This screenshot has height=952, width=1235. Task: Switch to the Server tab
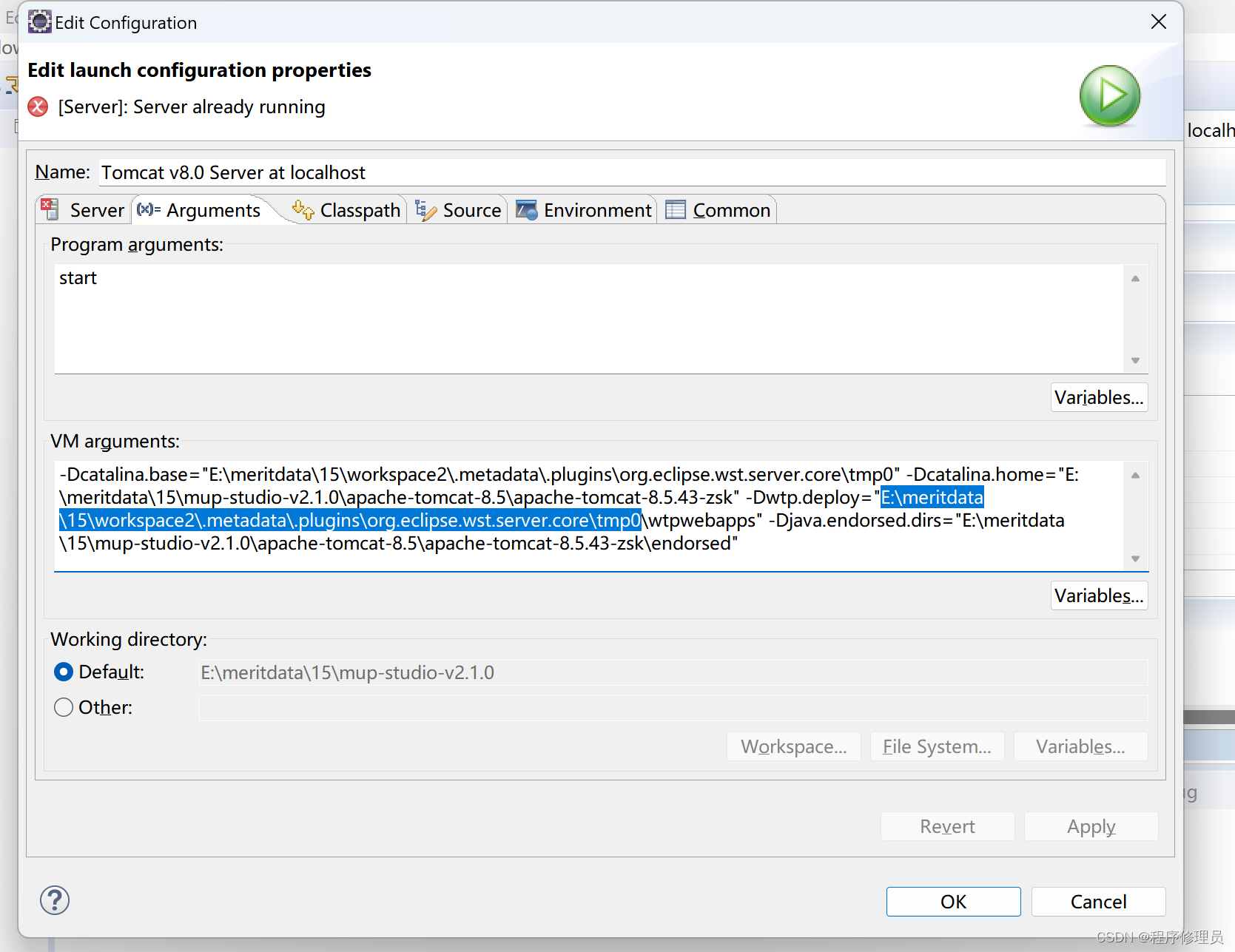point(83,210)
